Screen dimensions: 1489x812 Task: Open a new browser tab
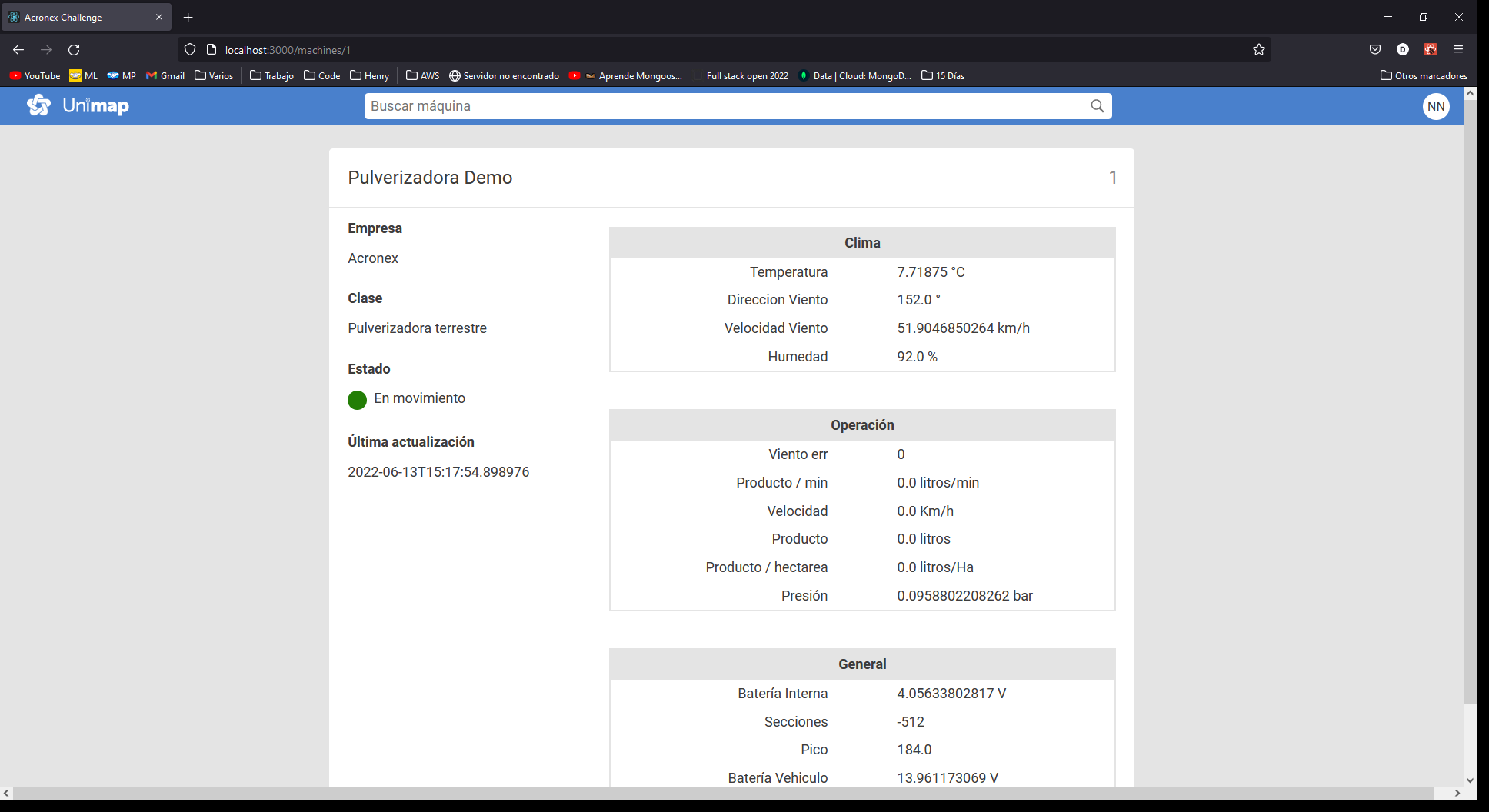188,17
